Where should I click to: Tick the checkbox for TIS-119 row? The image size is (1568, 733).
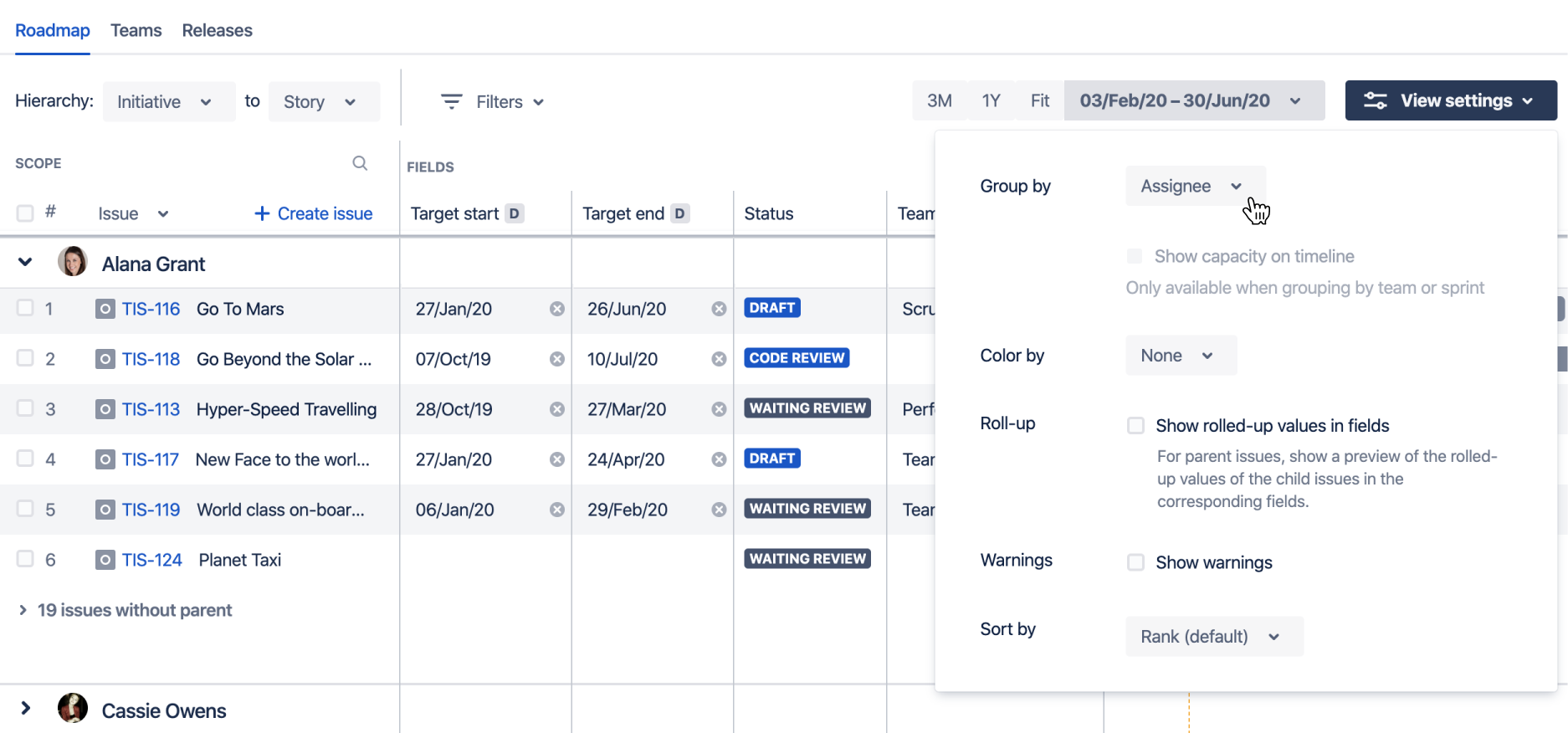coord(25,509)
